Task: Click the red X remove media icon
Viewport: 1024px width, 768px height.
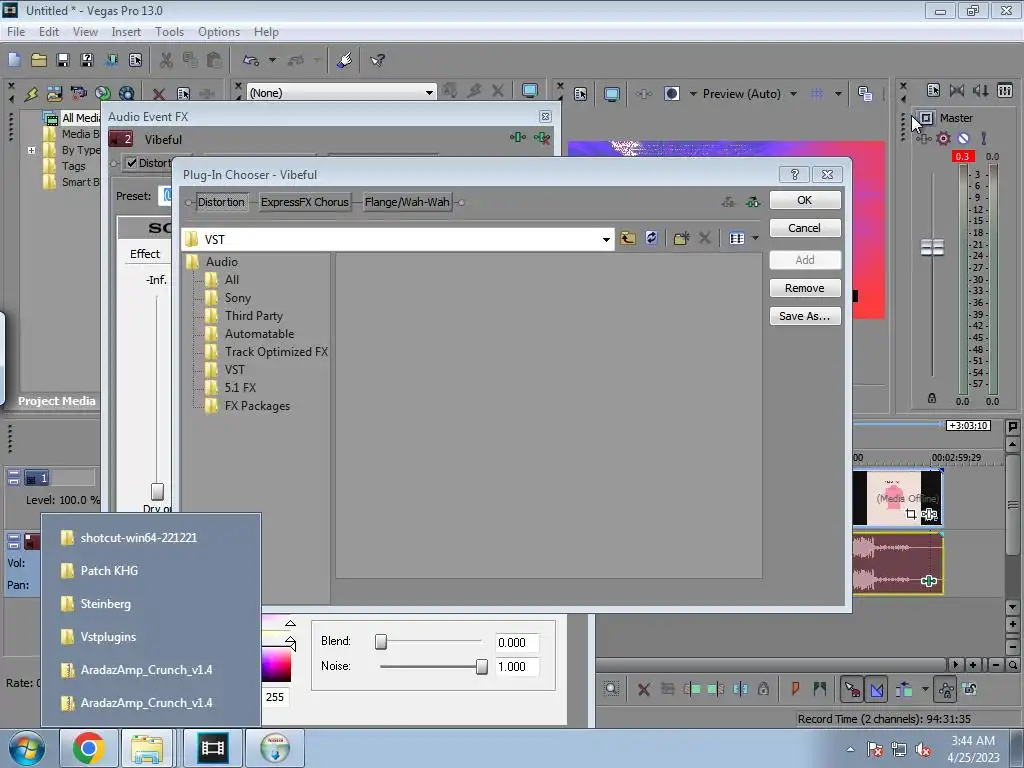Action: (x=158, y=94)
